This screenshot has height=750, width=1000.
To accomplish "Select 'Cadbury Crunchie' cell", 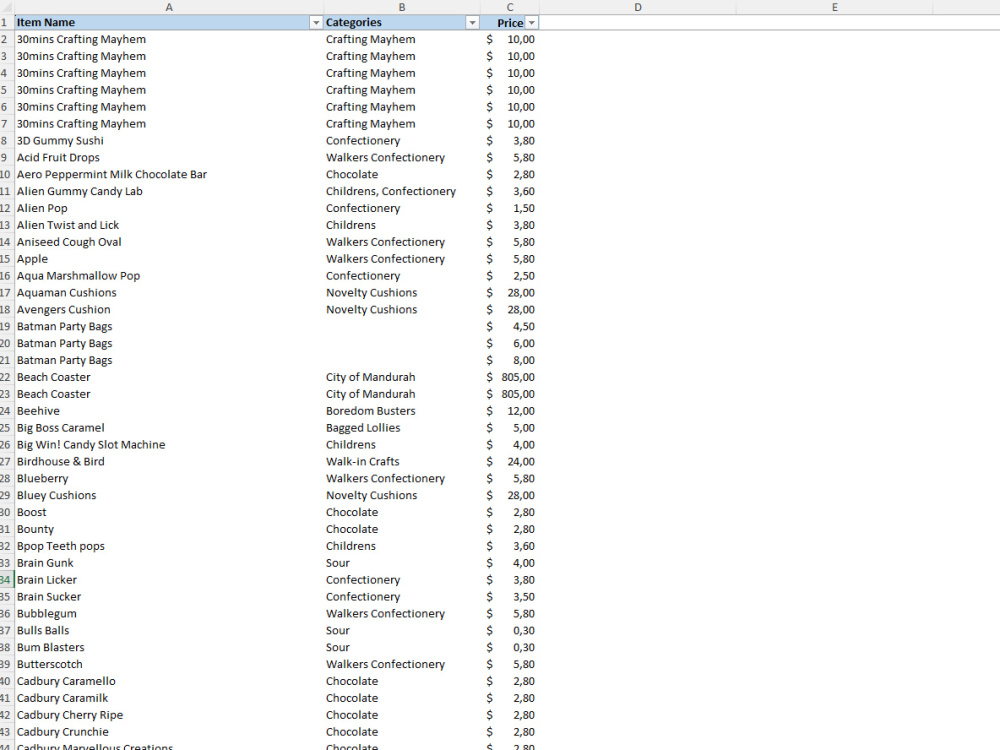I will click(x=169, y=732).
